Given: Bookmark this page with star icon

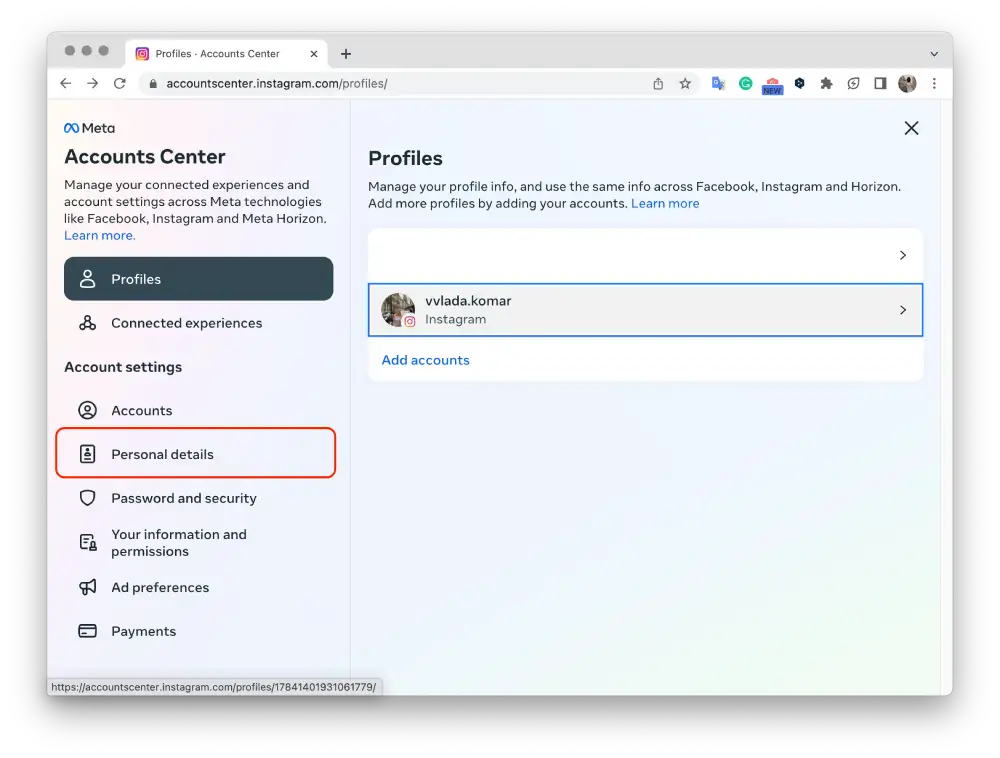Looking at the screenshot, I should (x=685, y=84).
